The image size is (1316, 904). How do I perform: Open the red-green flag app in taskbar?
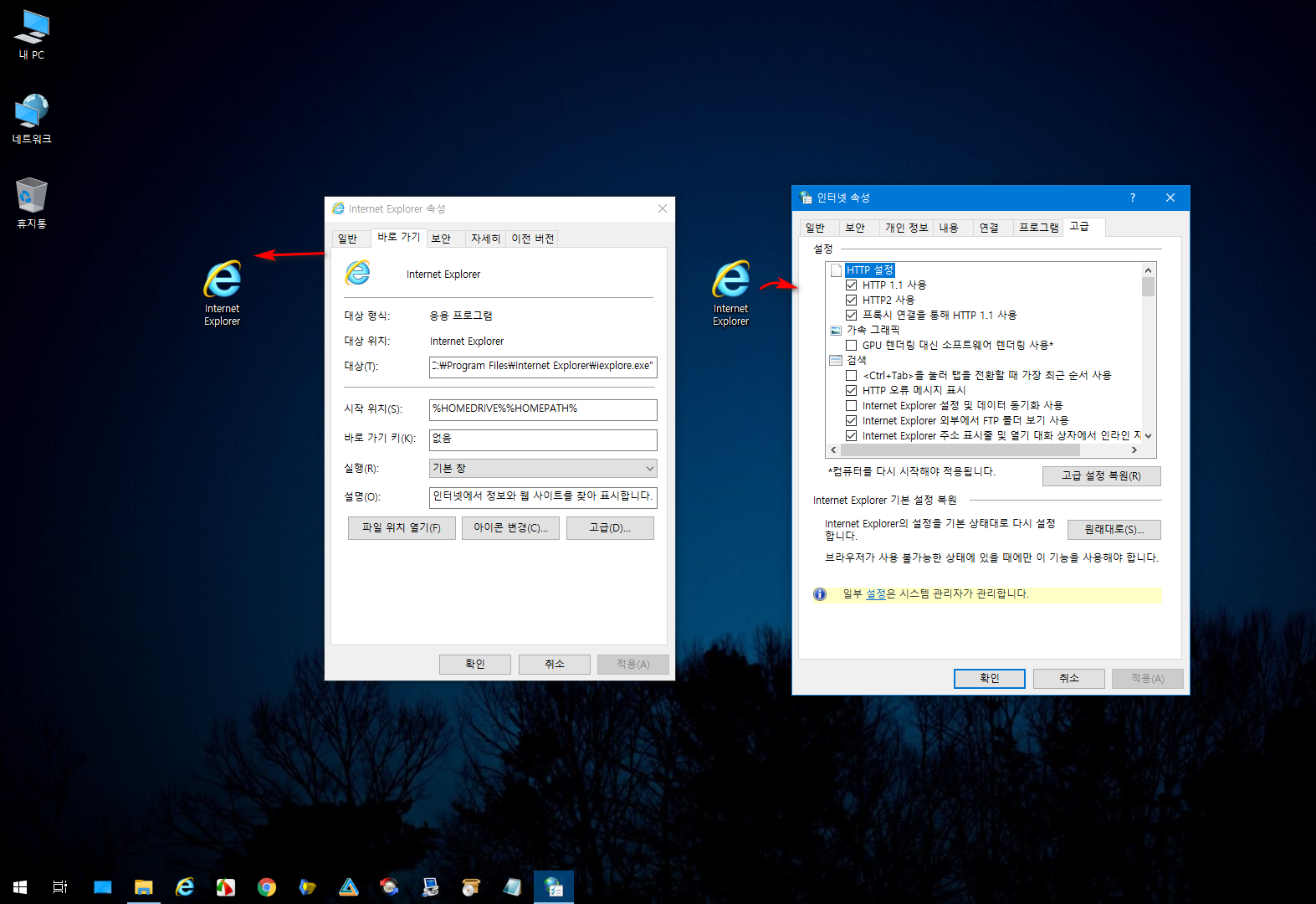[x=226, y=886]
